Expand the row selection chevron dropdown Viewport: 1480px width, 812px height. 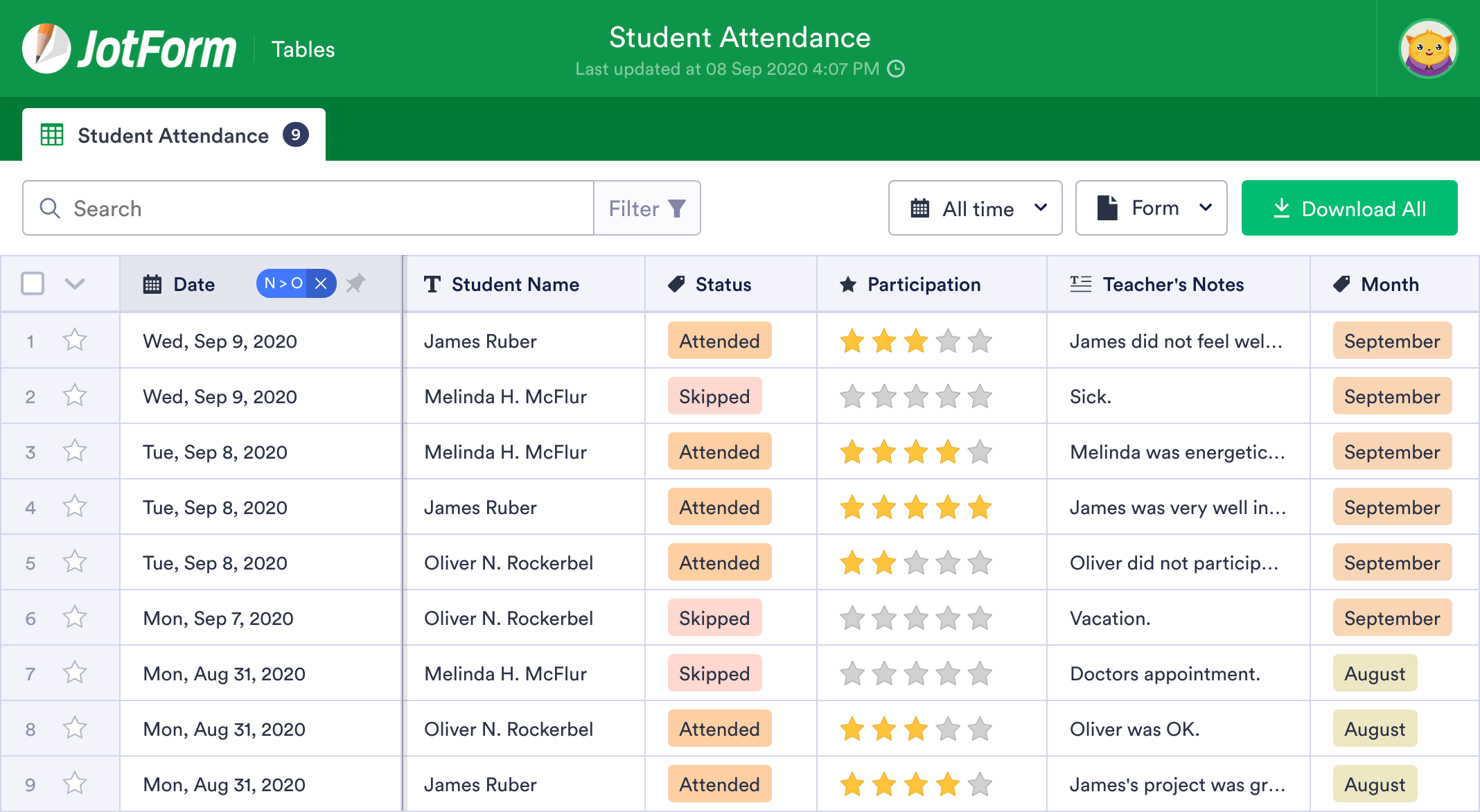click(74, 283)
